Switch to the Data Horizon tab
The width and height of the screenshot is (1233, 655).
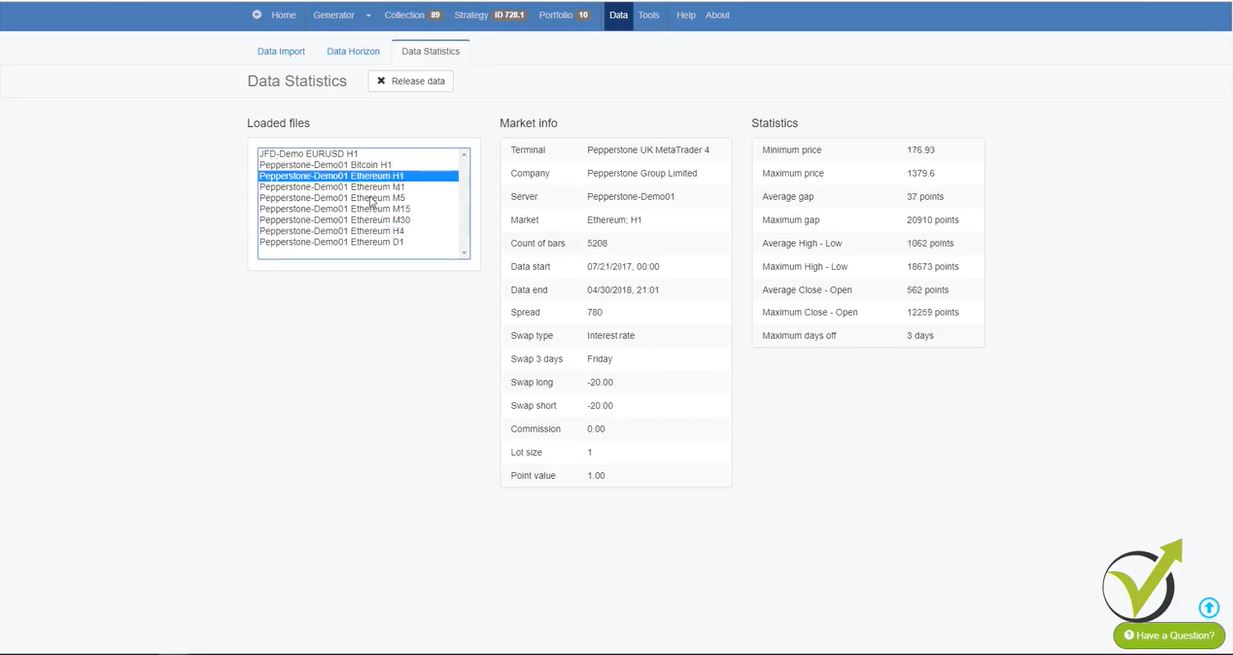tap(353, 51)
